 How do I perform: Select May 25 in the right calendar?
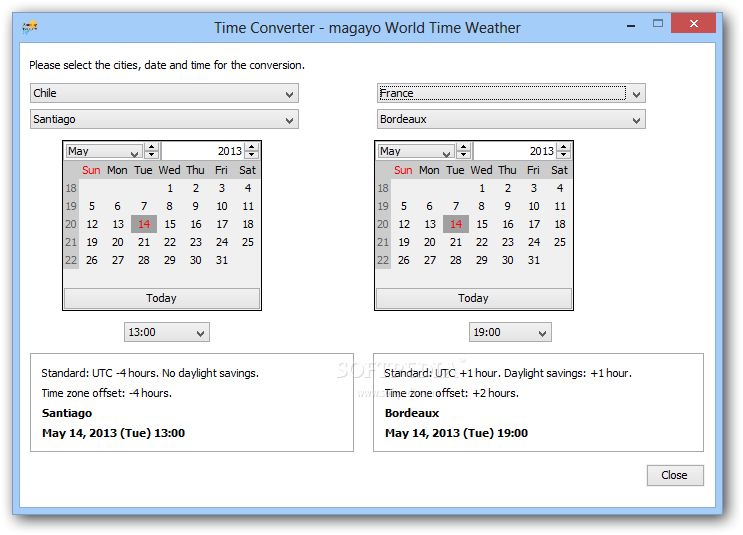coord(560,242)
